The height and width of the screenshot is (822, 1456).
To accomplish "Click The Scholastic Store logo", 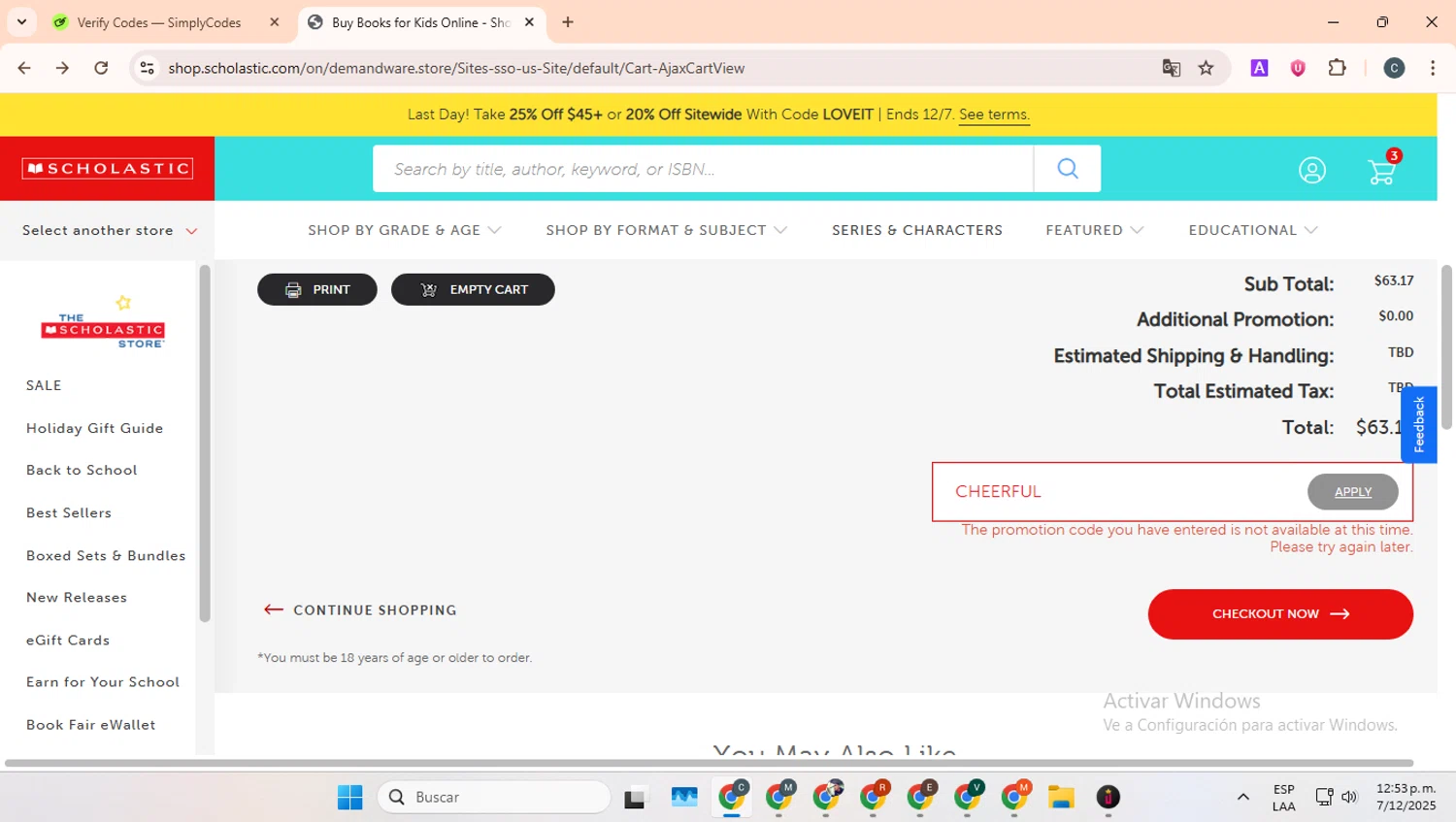I will (103, 324).
